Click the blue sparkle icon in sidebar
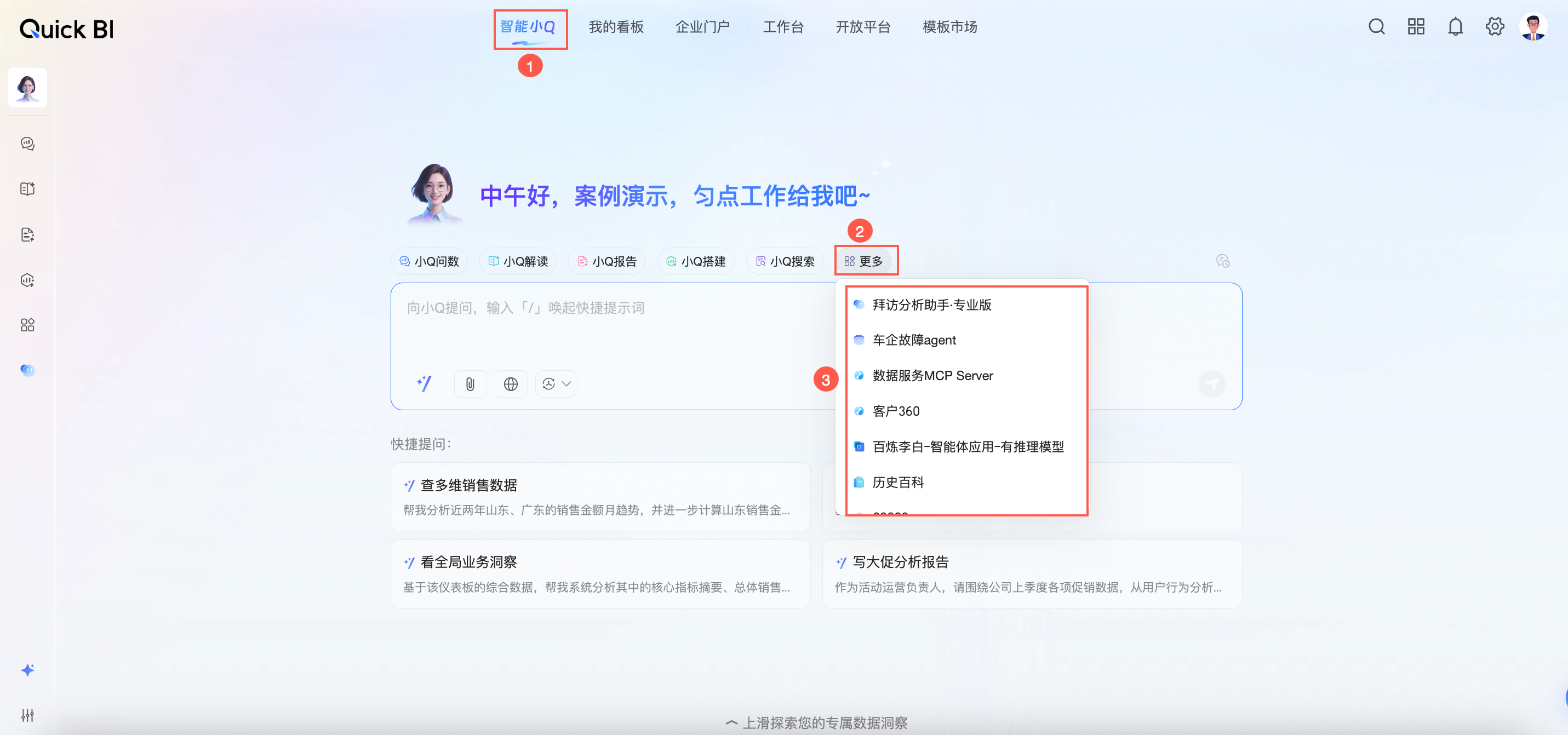Viewport: 1568px width, 735px height. (x=27, y=670)
